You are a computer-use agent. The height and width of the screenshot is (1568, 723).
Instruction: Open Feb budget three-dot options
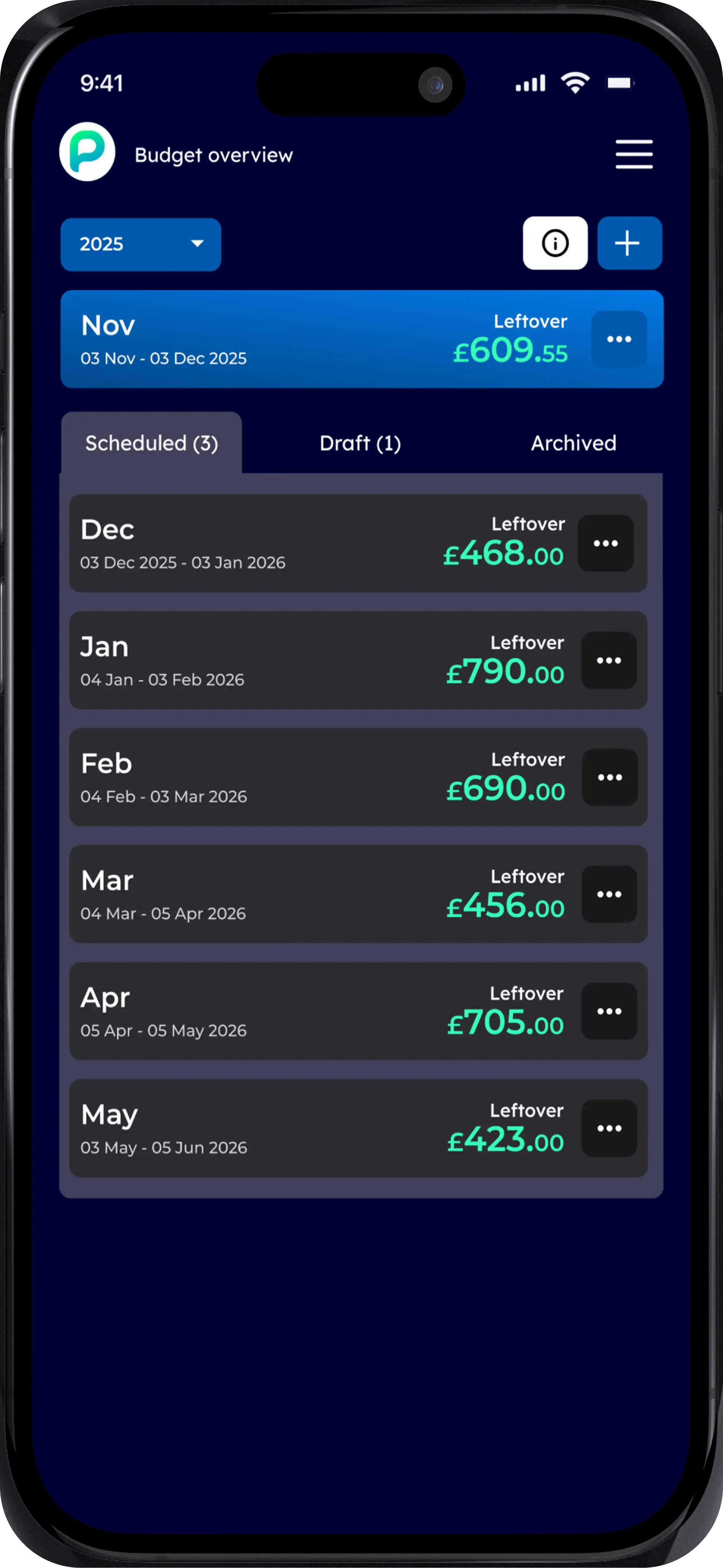[x=610, y=777]
